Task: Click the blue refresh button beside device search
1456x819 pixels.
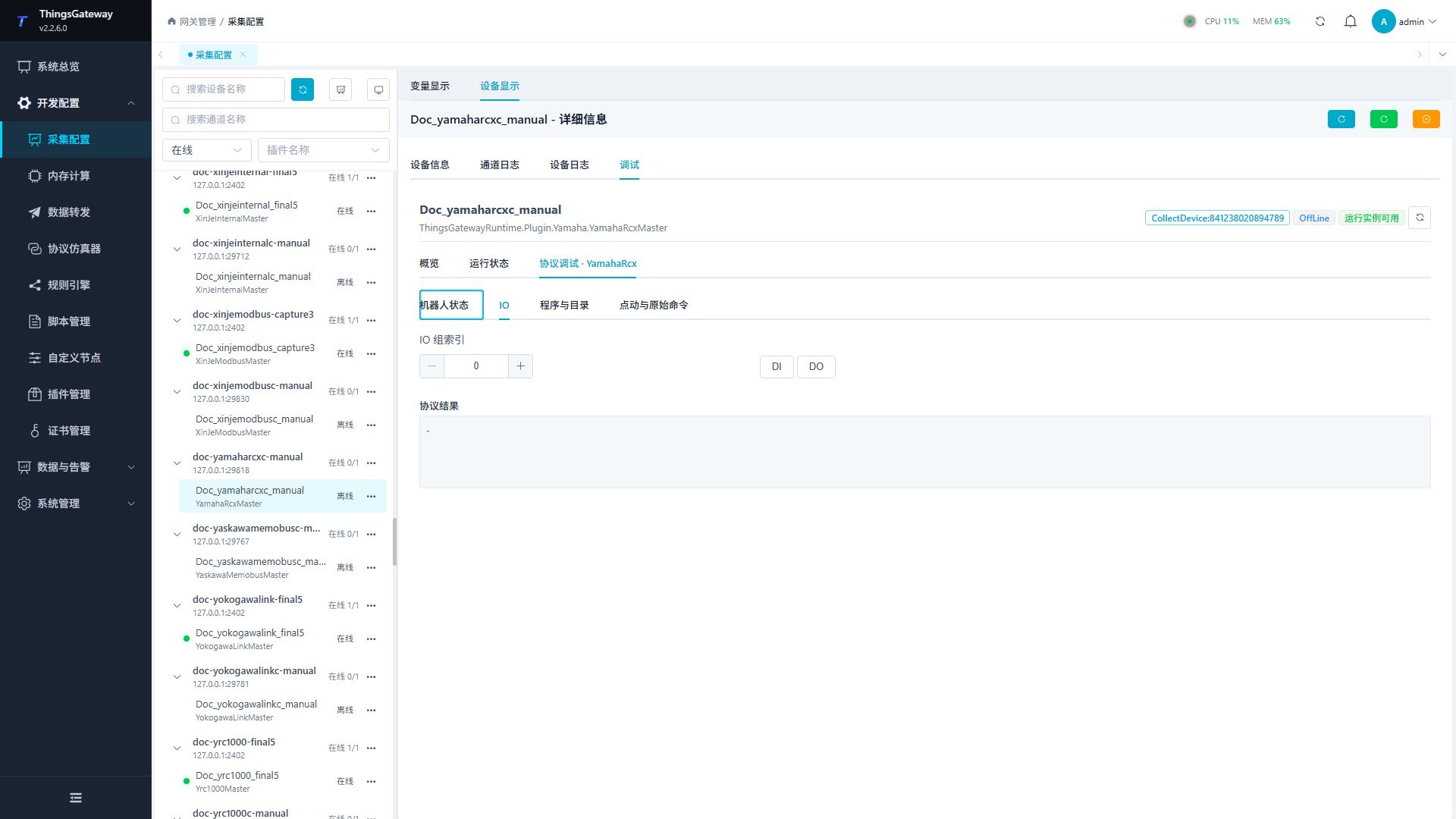Action: [303, 89]
